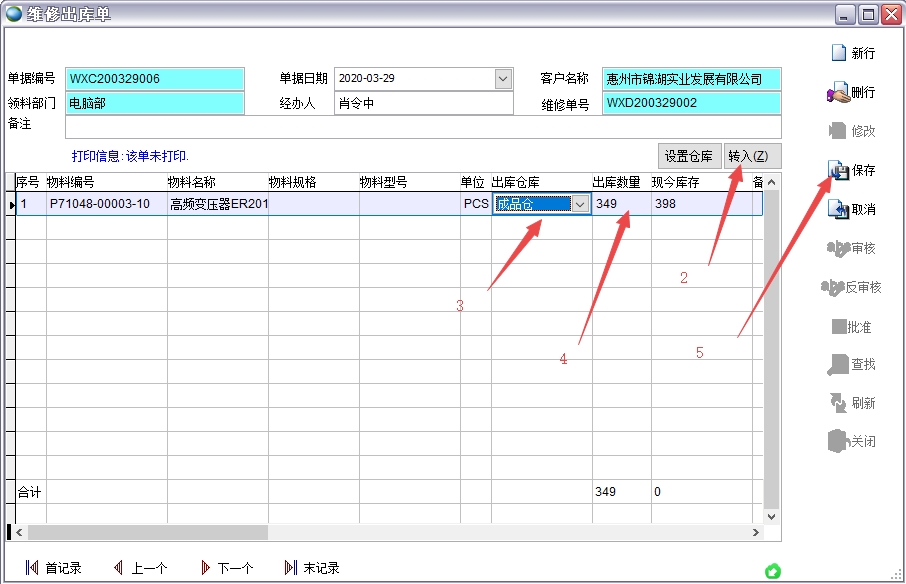906x584 pixels.
Task: Click the 新行 icon to add a row
Action: (849, 53)
